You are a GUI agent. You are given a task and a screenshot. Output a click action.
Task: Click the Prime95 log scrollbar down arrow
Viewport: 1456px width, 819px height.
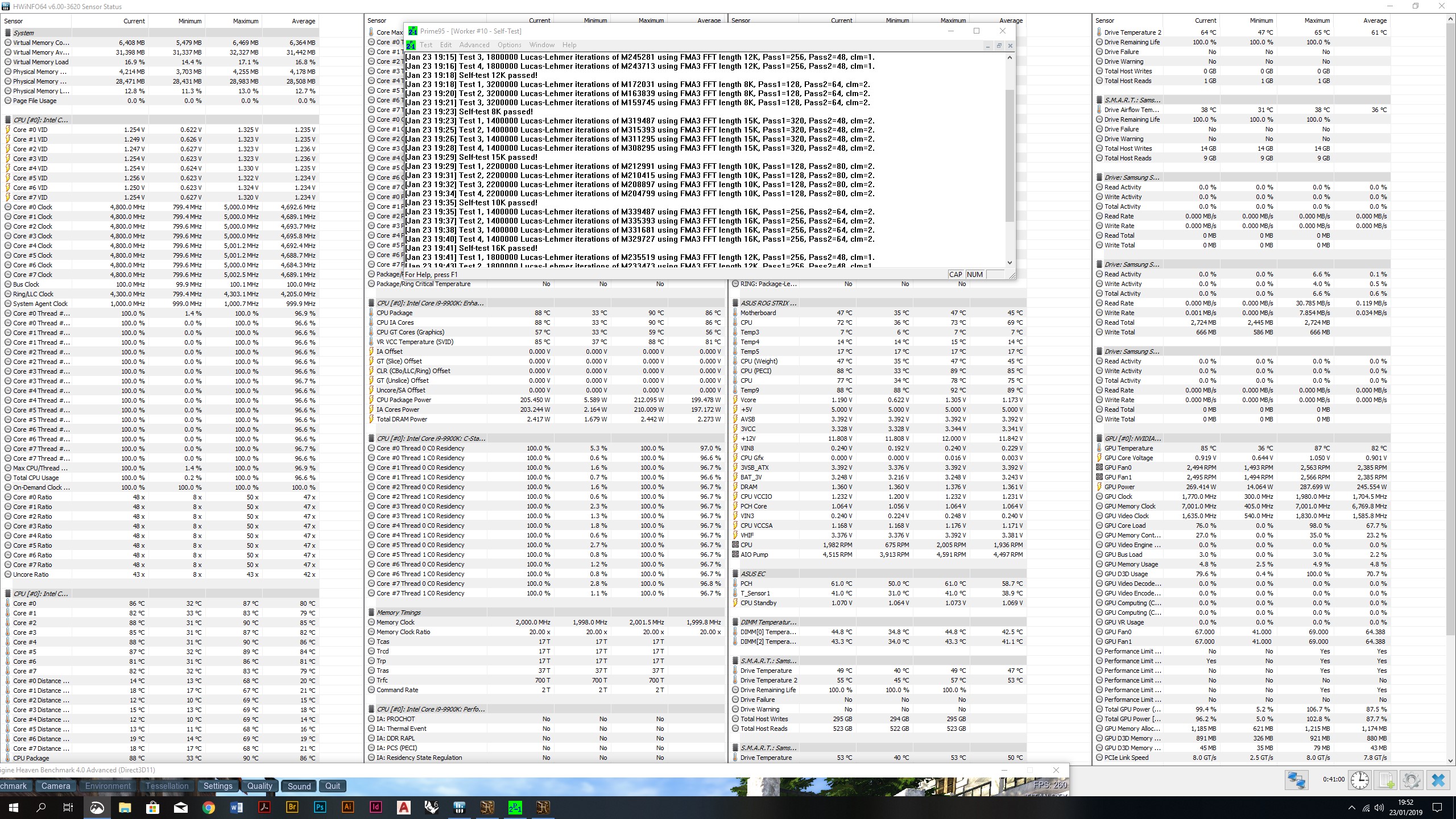click(x=1010, y=263)
